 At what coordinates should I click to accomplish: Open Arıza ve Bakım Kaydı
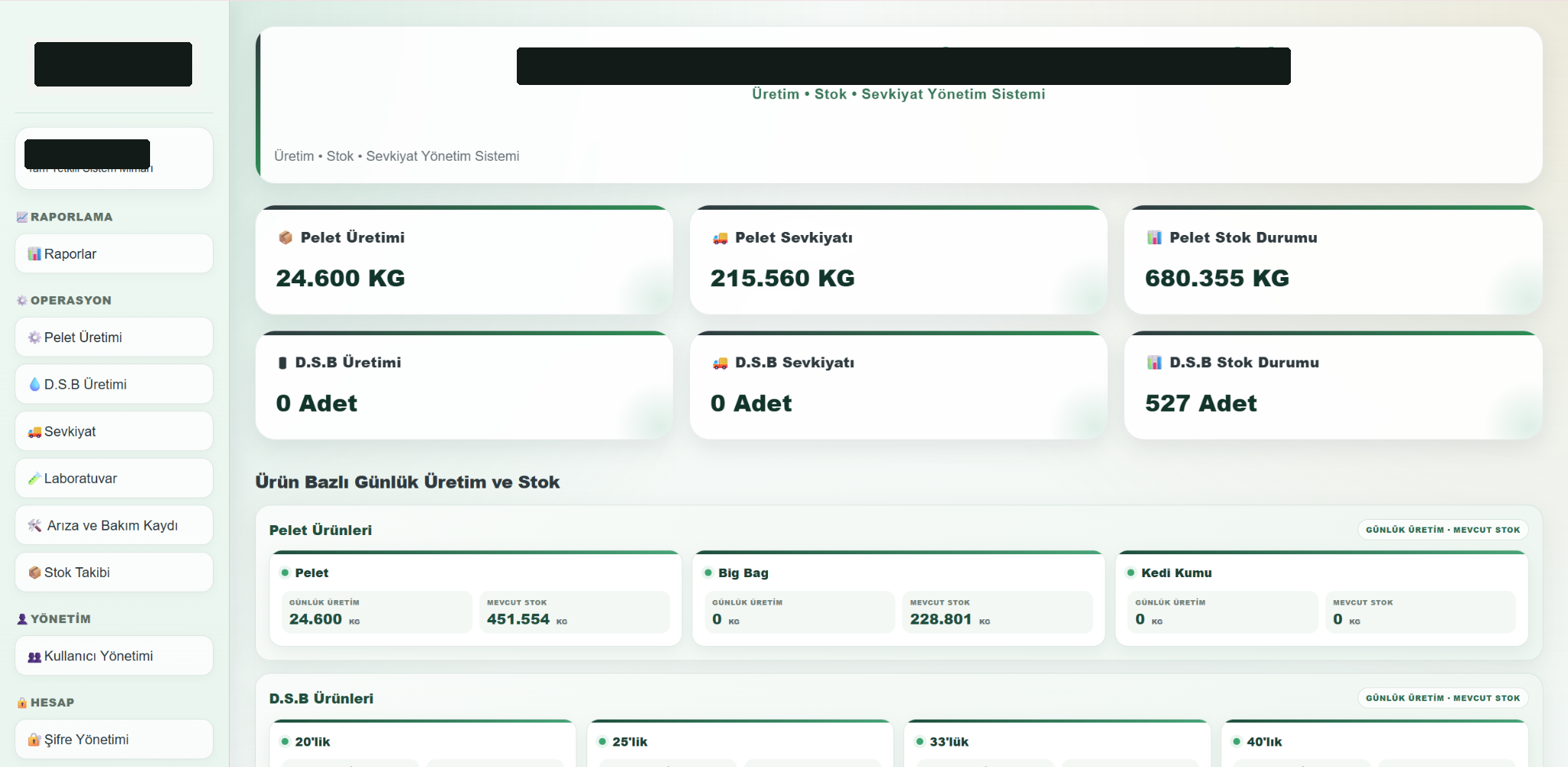114,525
